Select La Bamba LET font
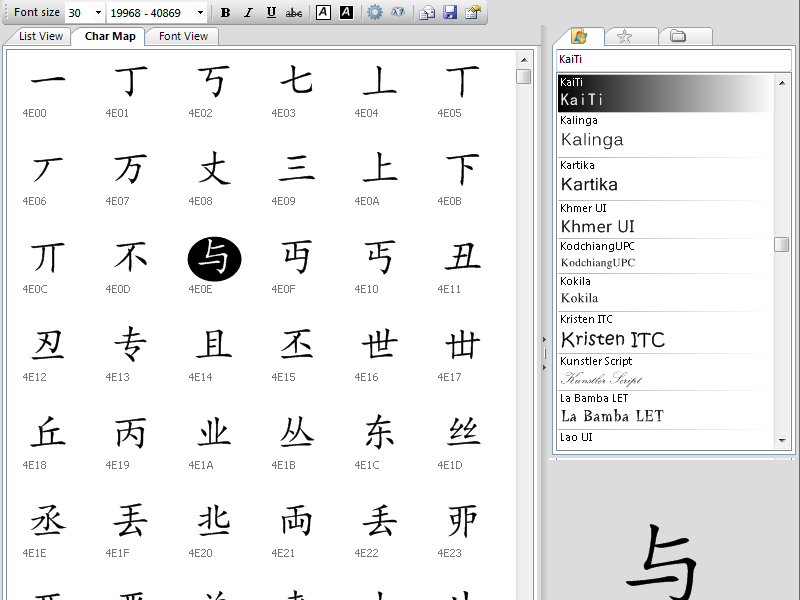800x600 pixels. pyautogui.click(x=665, y=410)
